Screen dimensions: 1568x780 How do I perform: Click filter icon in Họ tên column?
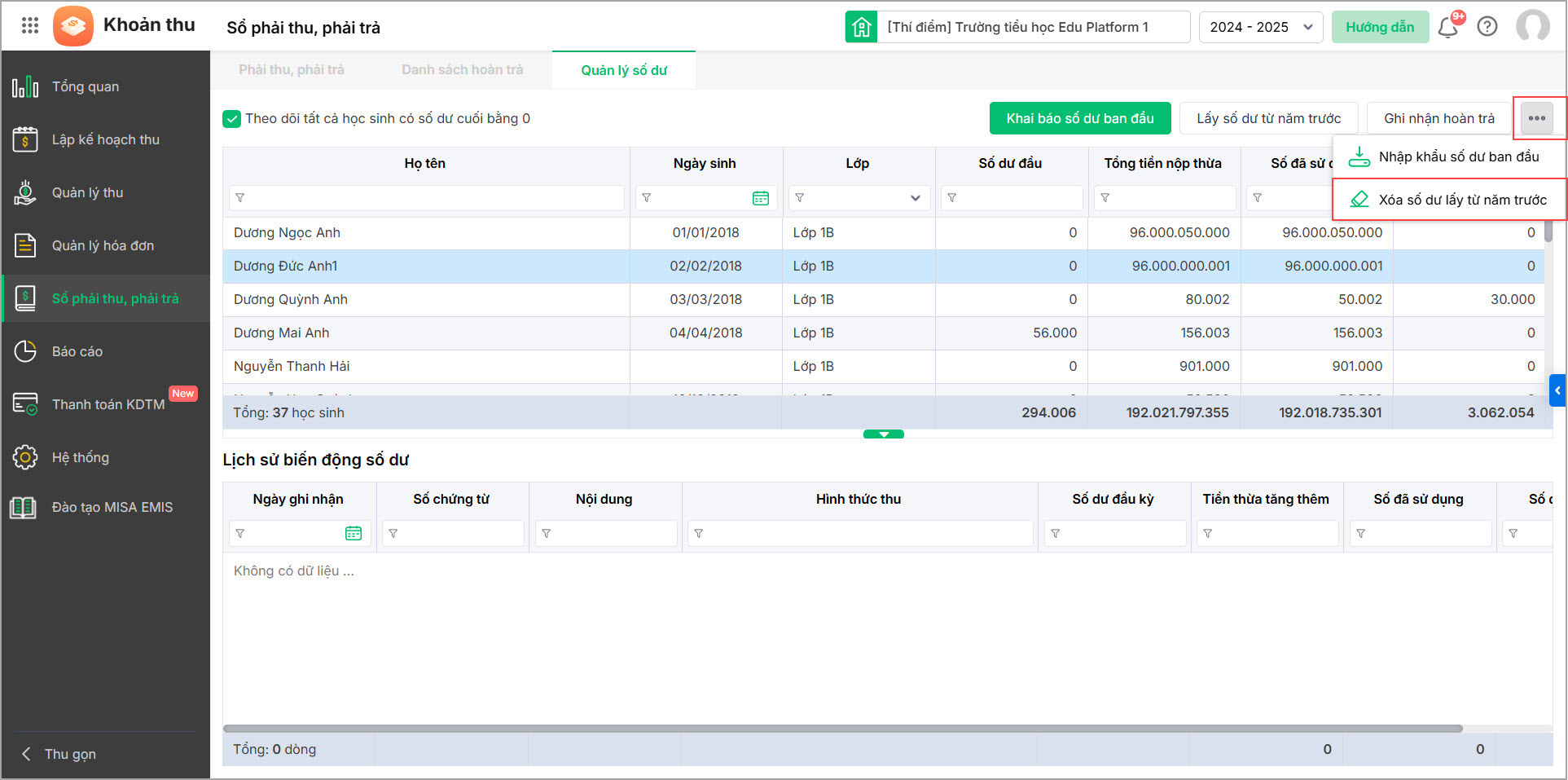click(x=240, y=198)
